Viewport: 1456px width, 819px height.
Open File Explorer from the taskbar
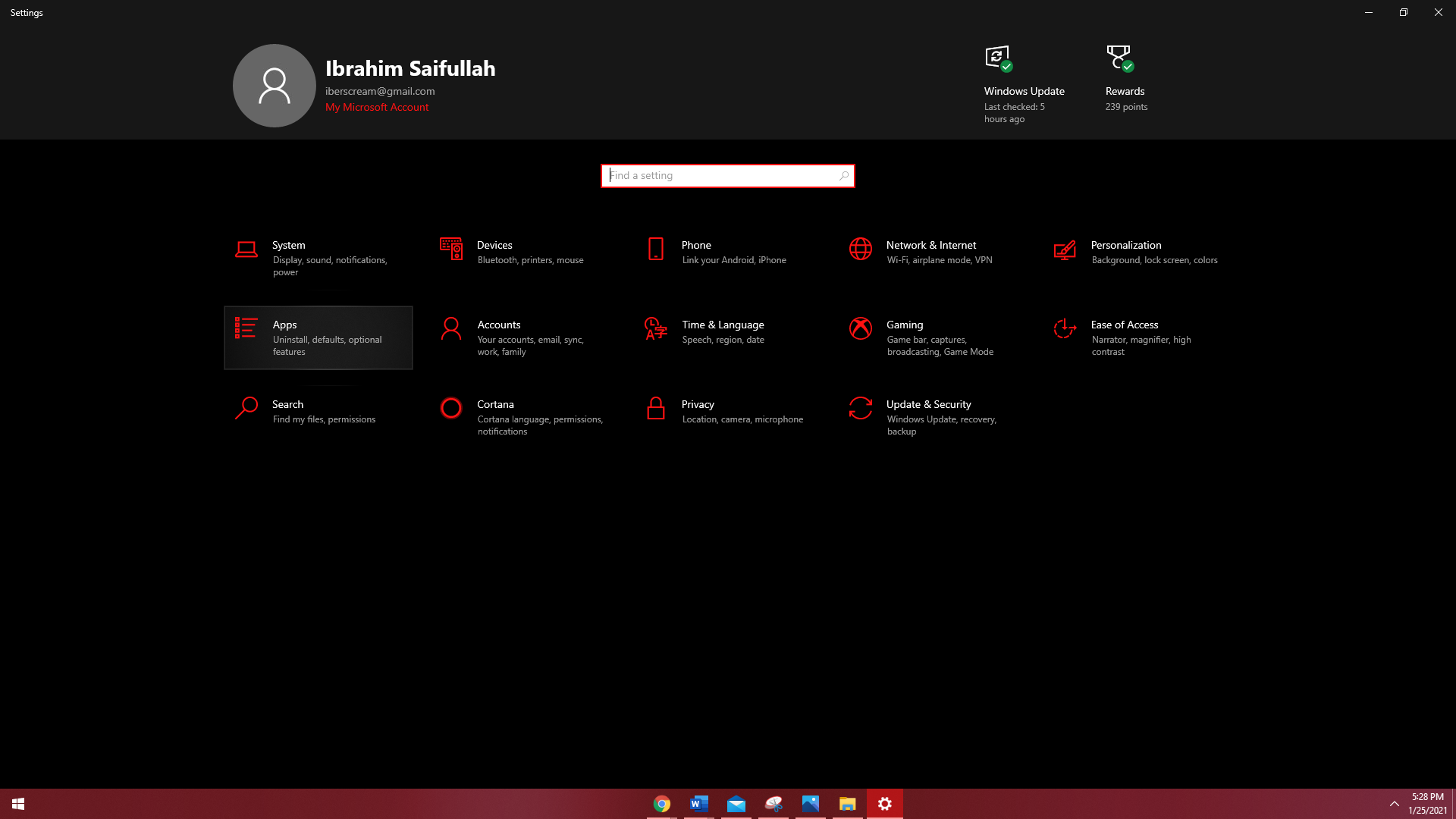pos(848,804)
